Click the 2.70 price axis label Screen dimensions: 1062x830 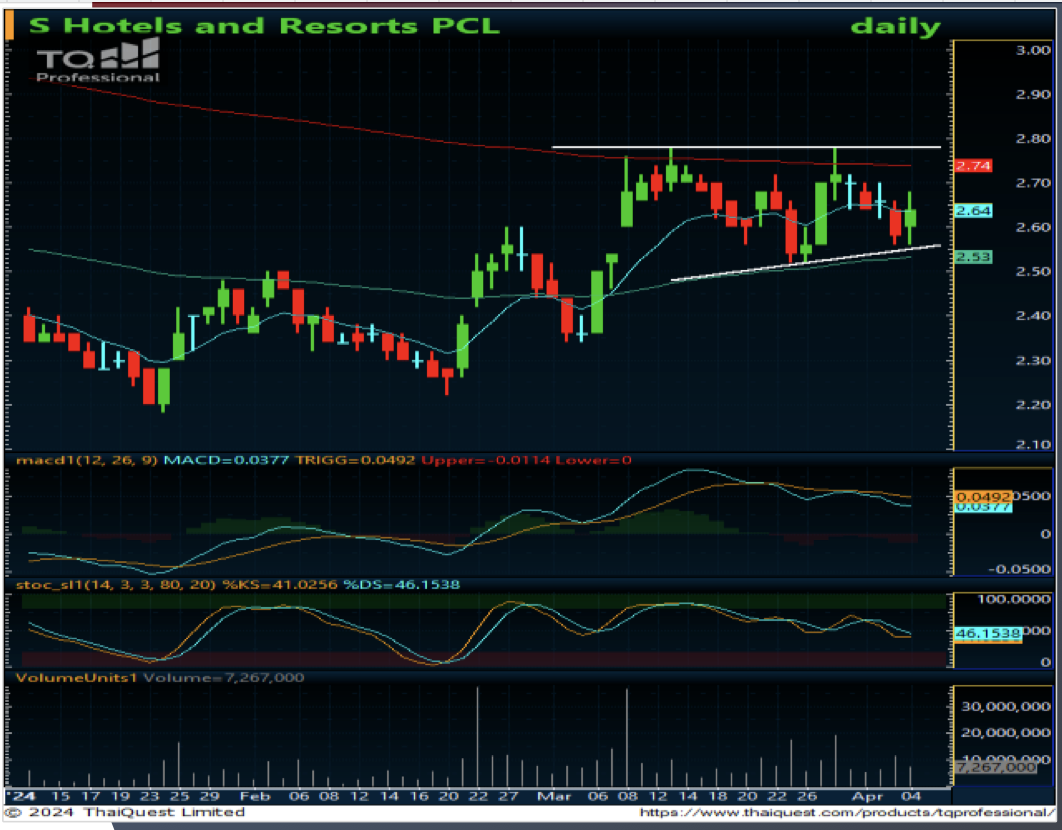click(1033, 183)
